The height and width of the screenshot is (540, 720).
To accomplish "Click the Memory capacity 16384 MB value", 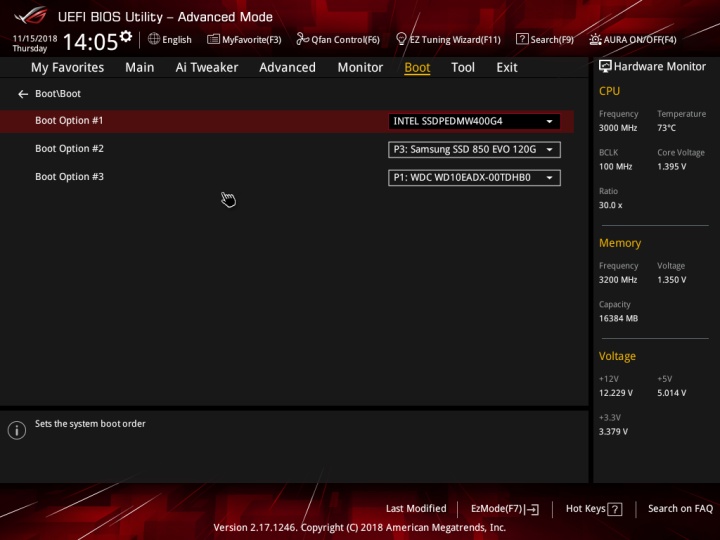I will point(618,318).
